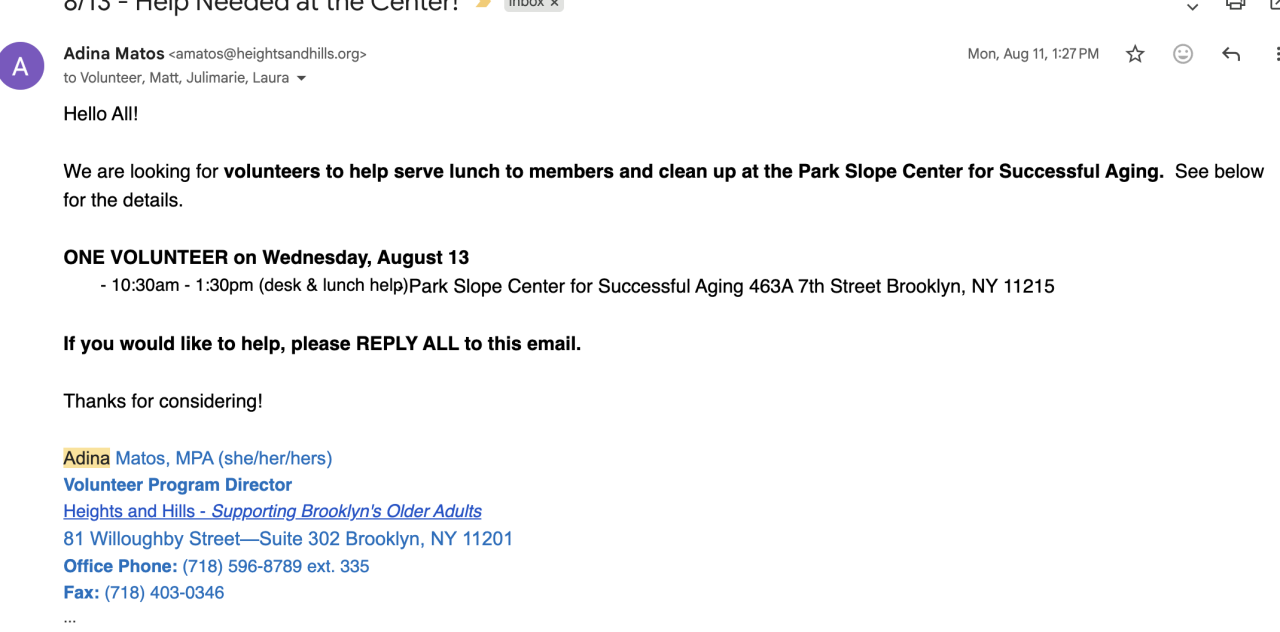Click the reply arrow icon
Screen dimensions: 1280x632
click(1231, 54)
